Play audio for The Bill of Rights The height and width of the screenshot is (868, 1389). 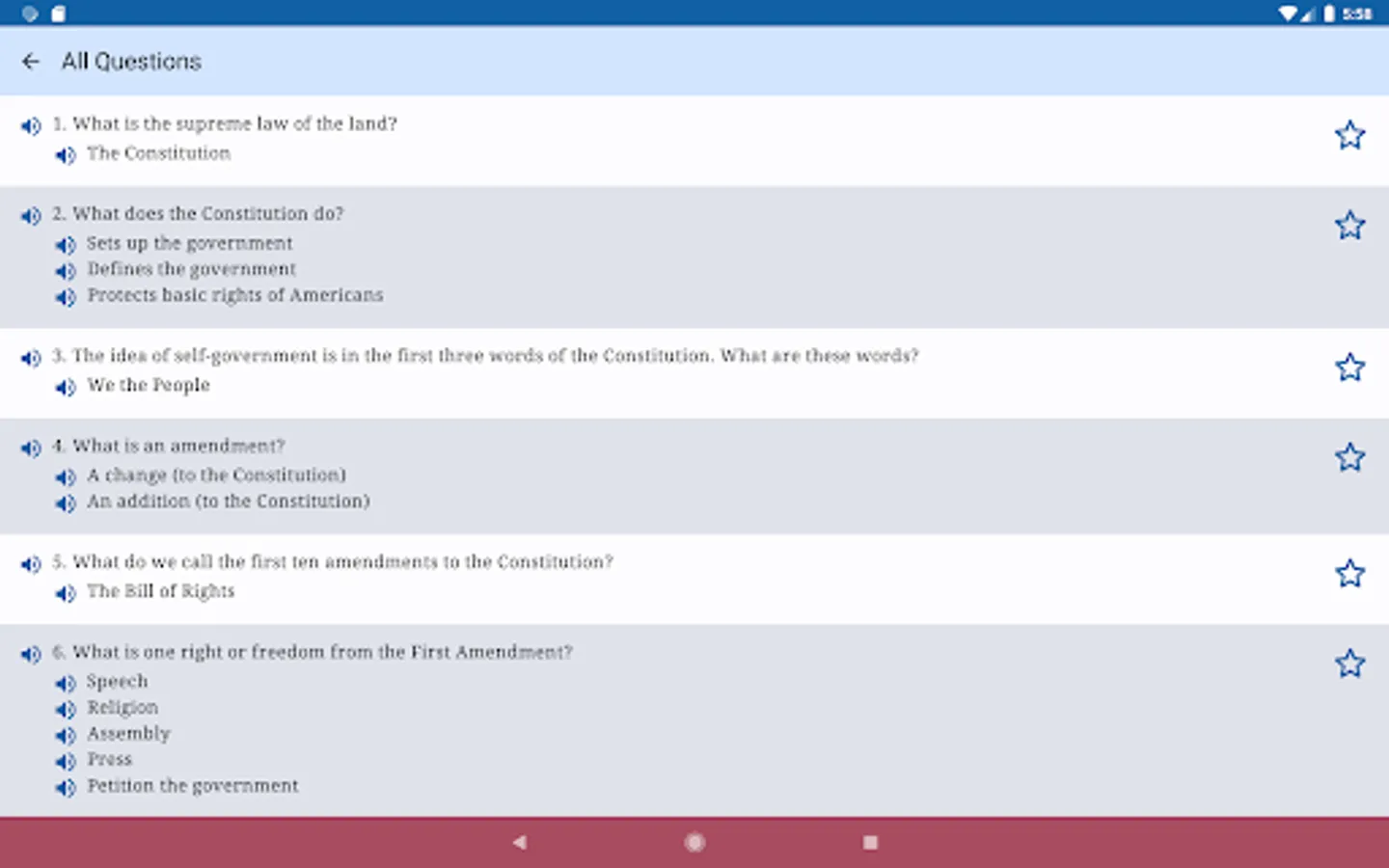(x=66, y=593)
